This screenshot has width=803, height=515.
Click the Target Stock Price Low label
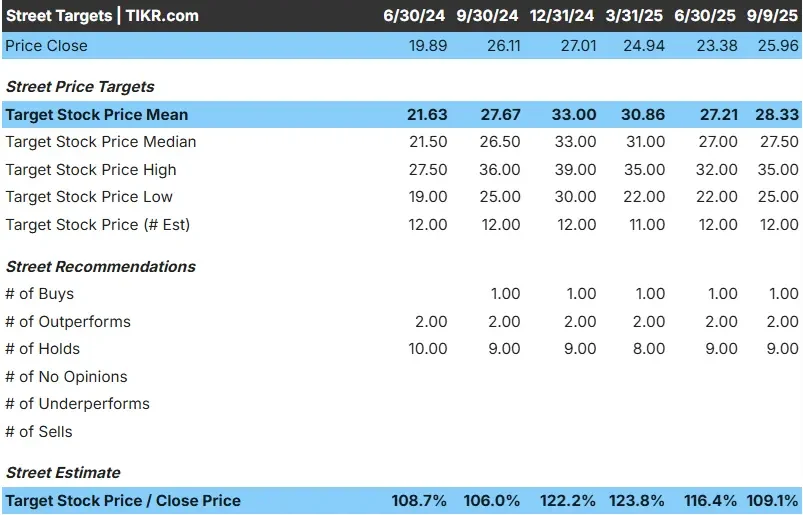[x=89, y=197]
